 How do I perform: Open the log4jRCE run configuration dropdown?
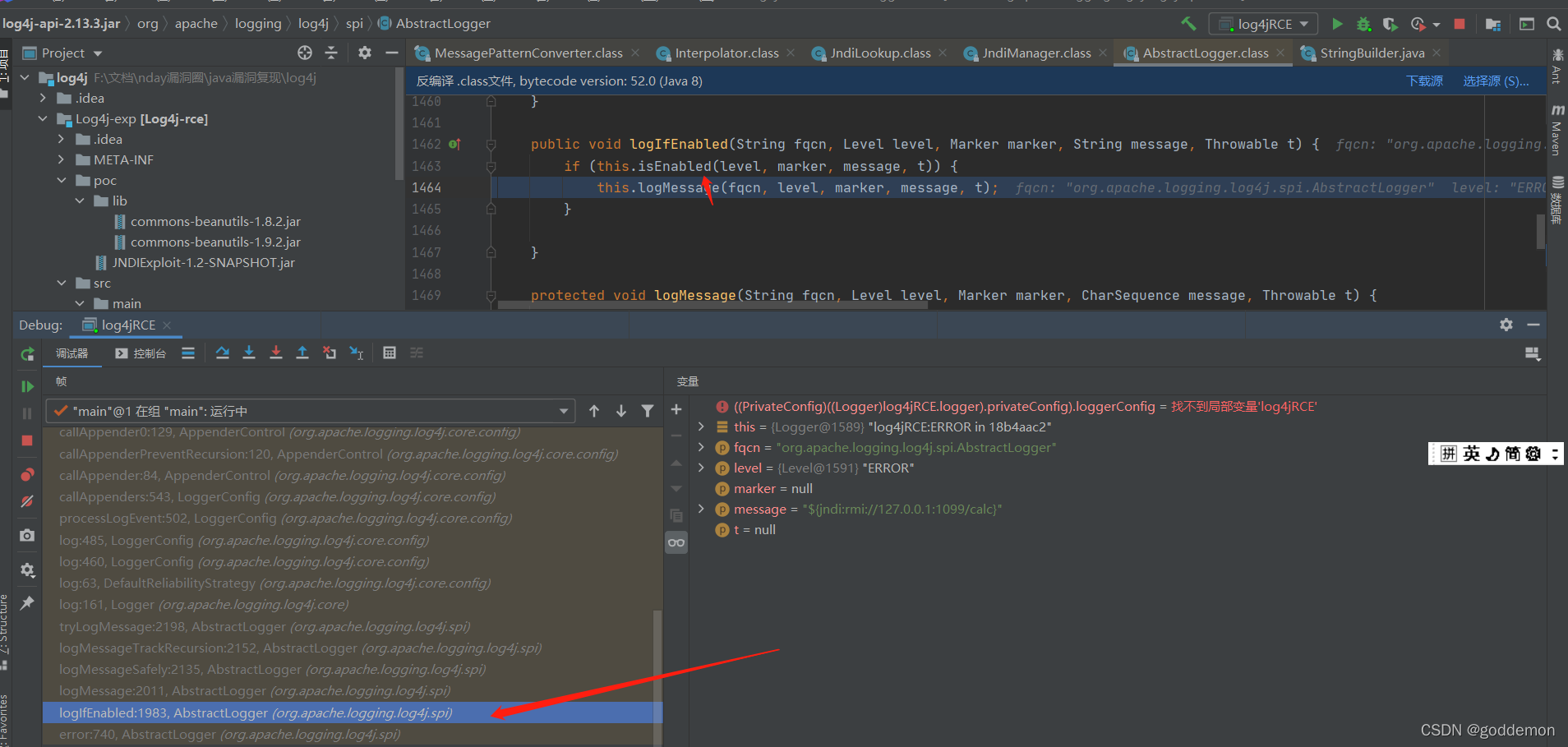click(x=1263, y=24)
